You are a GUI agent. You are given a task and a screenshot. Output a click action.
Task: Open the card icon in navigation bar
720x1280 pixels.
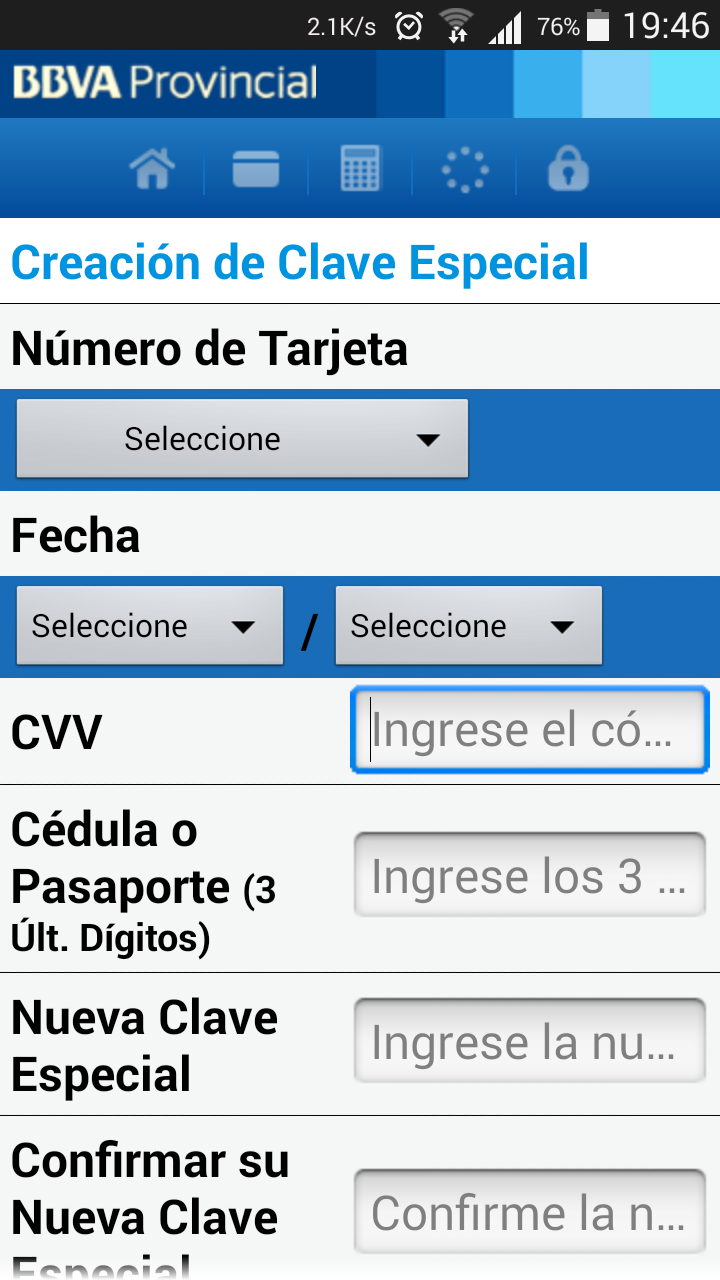tap(256, 169)
